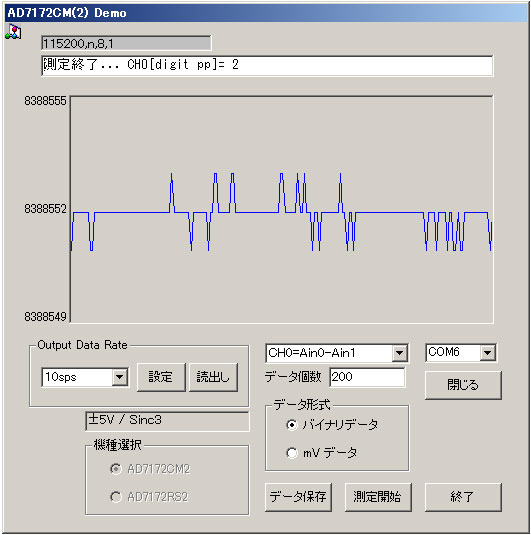Click the 8388549 y-axis label
Viewport: 531px width, 535px height.
(45, 317)
